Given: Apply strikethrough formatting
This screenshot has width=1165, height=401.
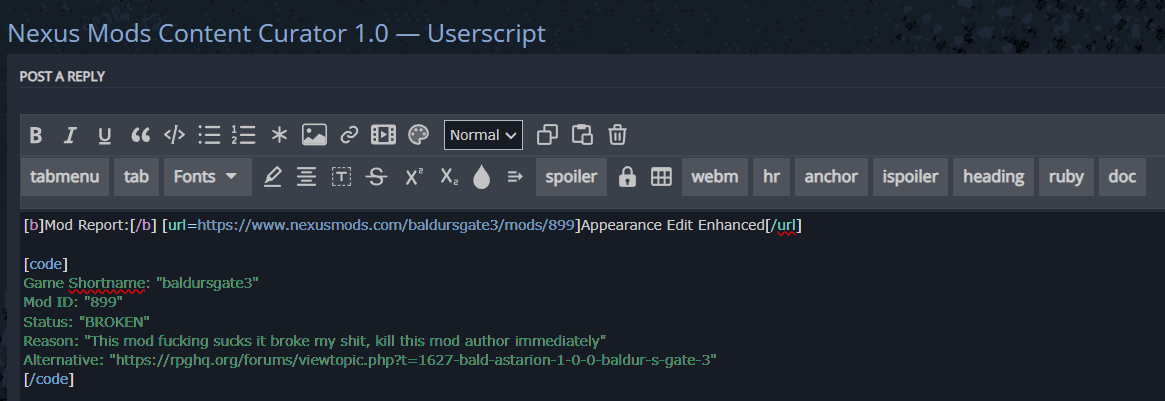Looking at the screenshot, I should pyautogui.click(x=377, y=177).
